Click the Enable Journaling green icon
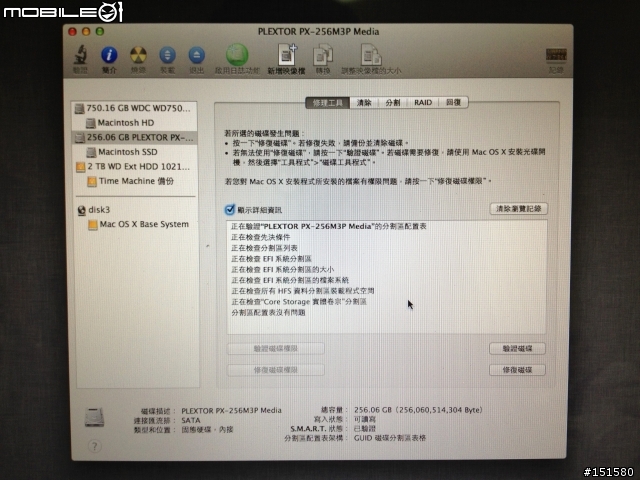The width and height of the screenshot is (640, 480). 238,55
